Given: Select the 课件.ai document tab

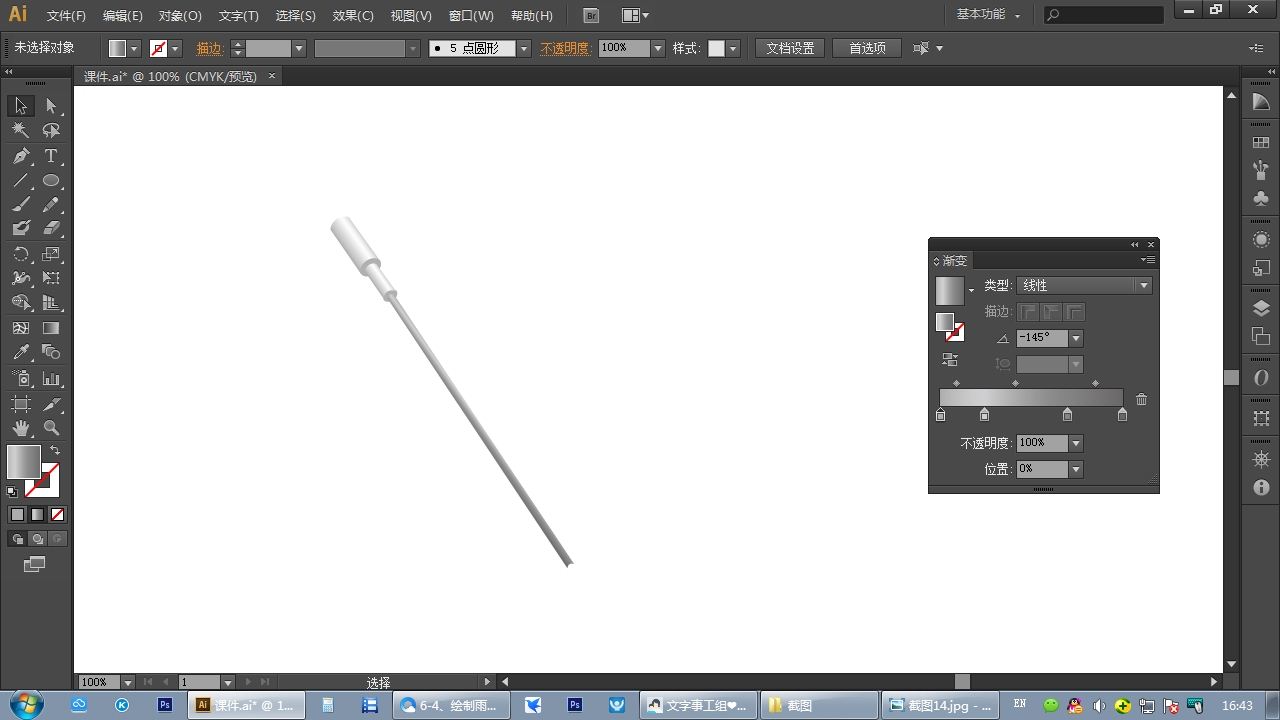Looking at the screenshot, I should coord(170,76).
